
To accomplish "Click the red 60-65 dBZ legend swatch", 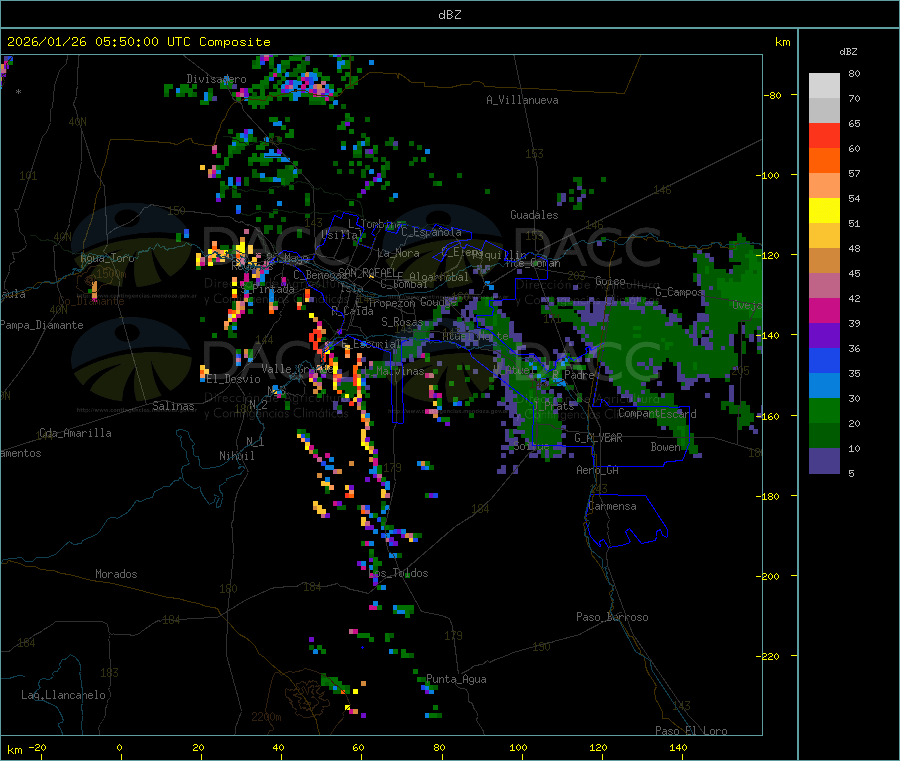I will click(824, 135).
